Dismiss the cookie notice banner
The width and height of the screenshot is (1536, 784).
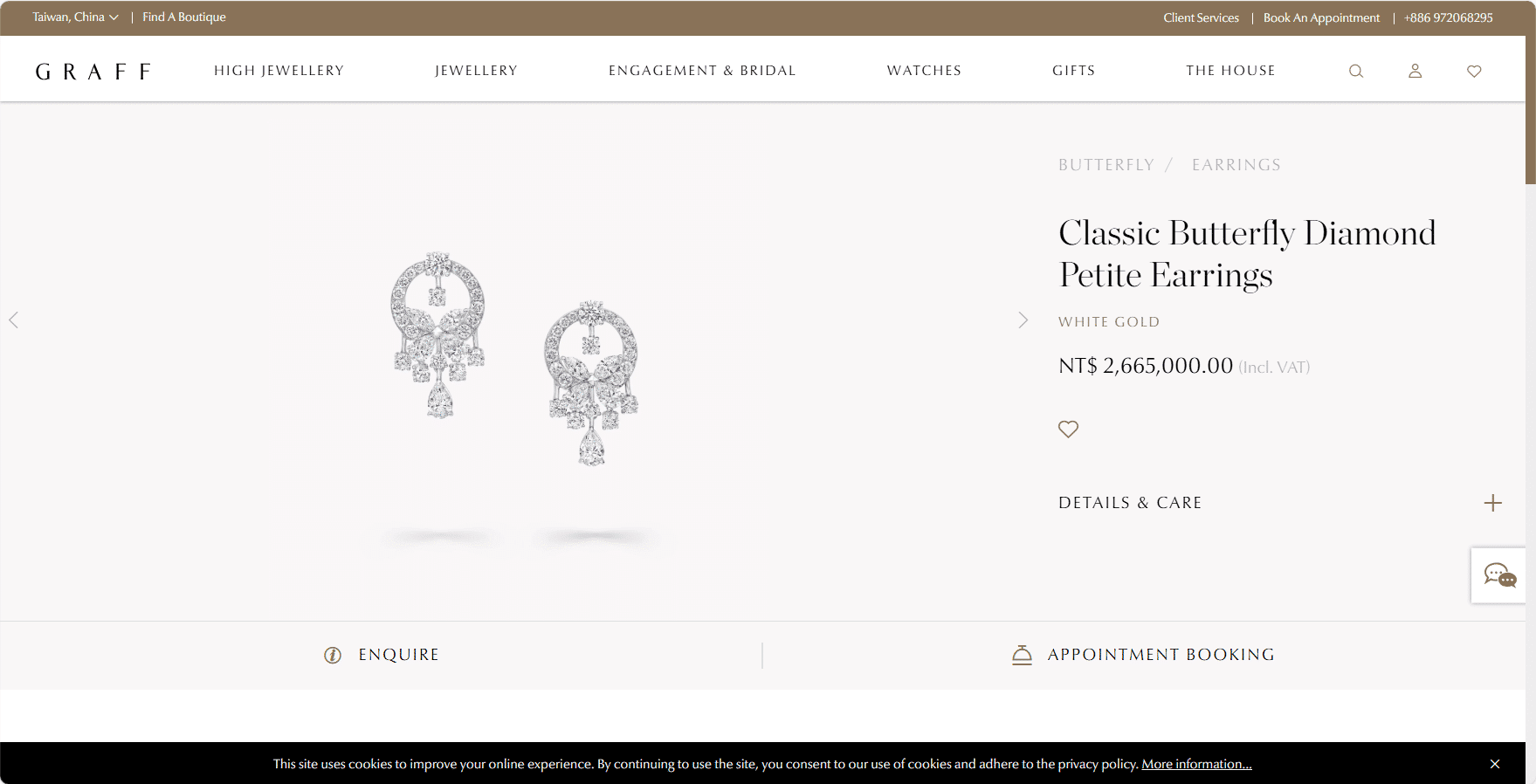tap(1494, 764)
